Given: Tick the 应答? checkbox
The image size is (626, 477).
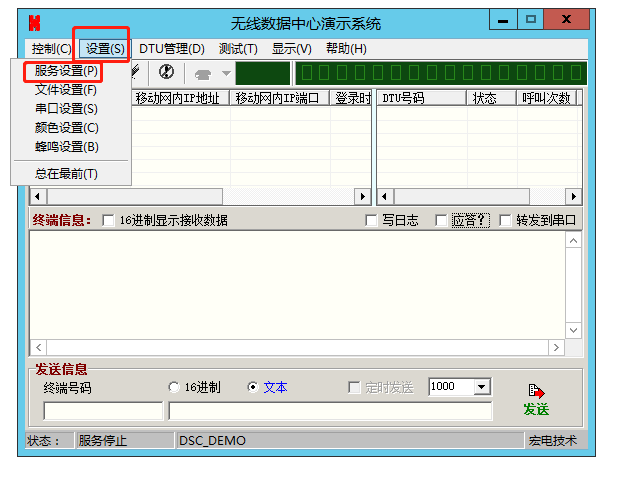Looking at the screenshot, I should click(x=441, y=220).
